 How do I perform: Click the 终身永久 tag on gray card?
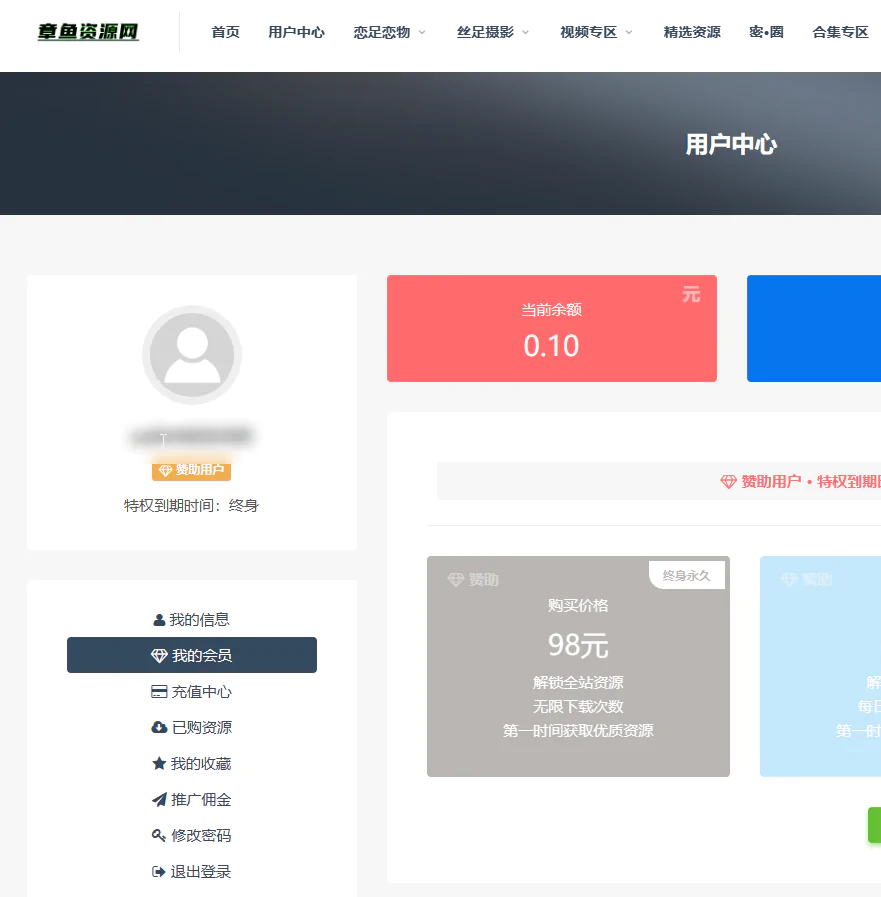pyautogui.click(x=686, y=575)
